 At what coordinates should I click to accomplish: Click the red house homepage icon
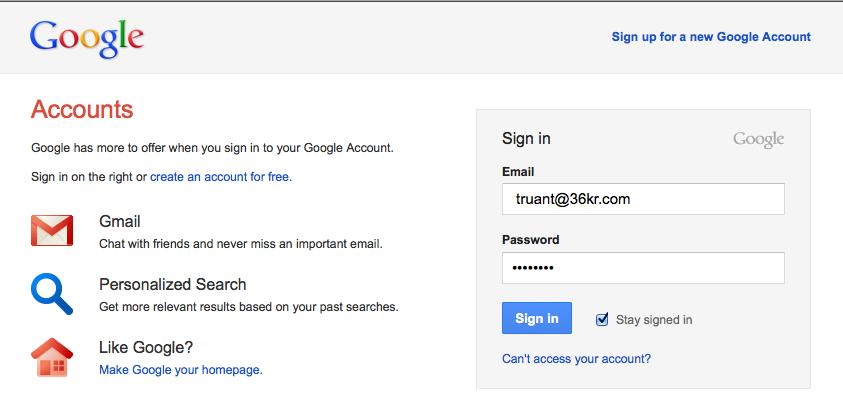coord(52,357)
